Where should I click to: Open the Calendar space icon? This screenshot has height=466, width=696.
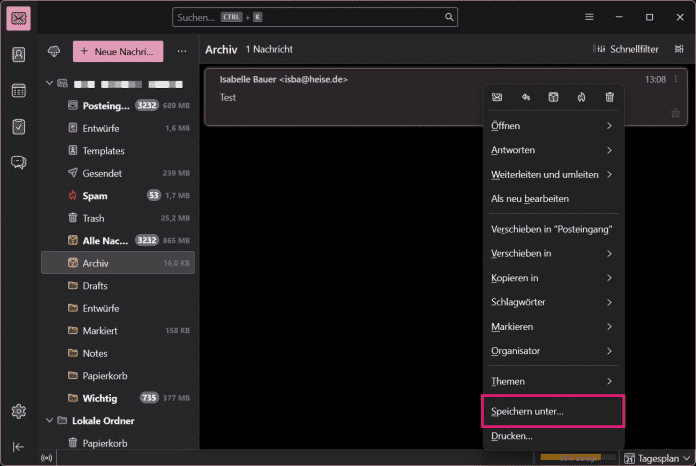click(x=19, y=91)
